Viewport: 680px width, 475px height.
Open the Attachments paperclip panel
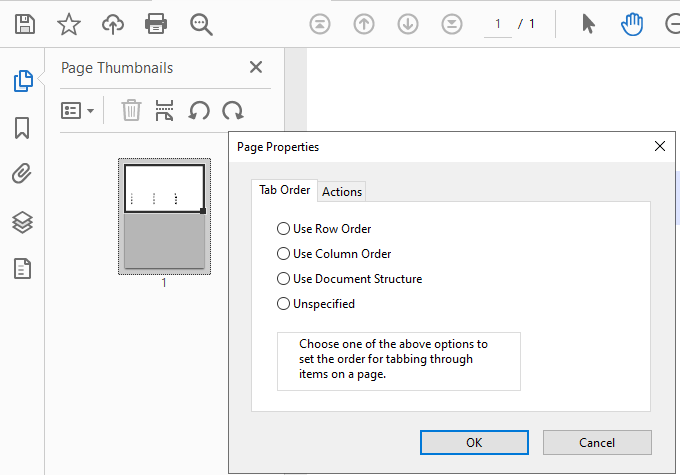(x=22, y=174)
